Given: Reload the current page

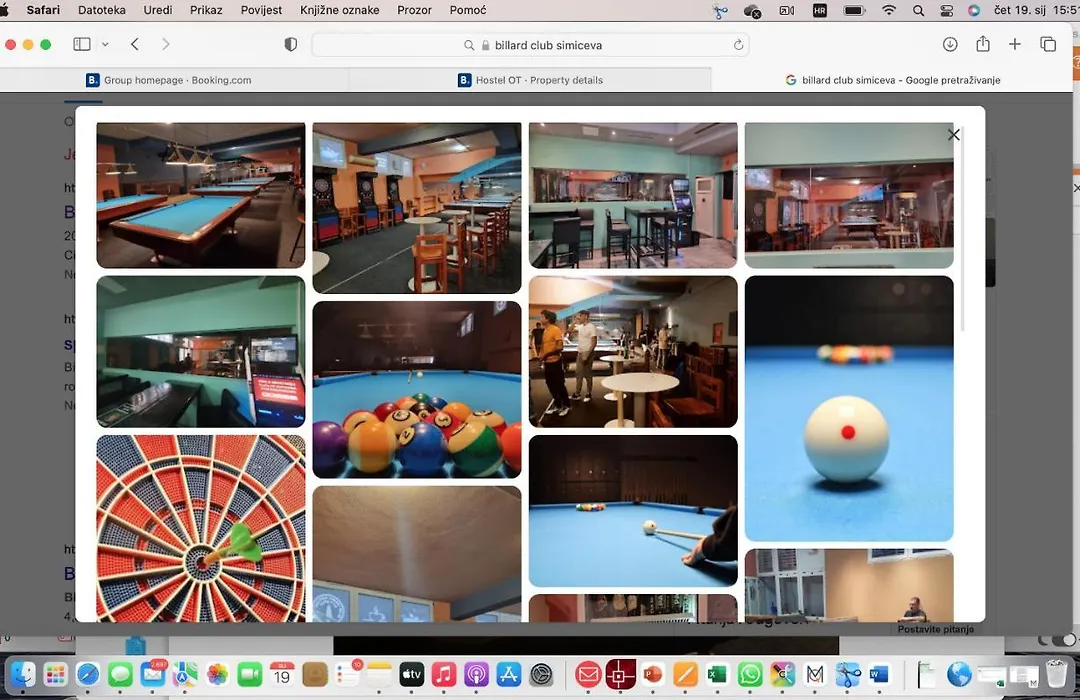Looking at the screenshot, I should coord(738,45).
